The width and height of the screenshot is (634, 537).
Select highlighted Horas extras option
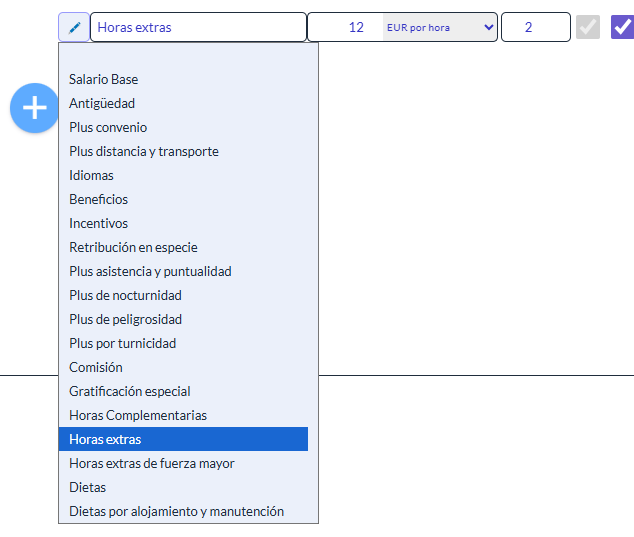(x=183, y=439)
